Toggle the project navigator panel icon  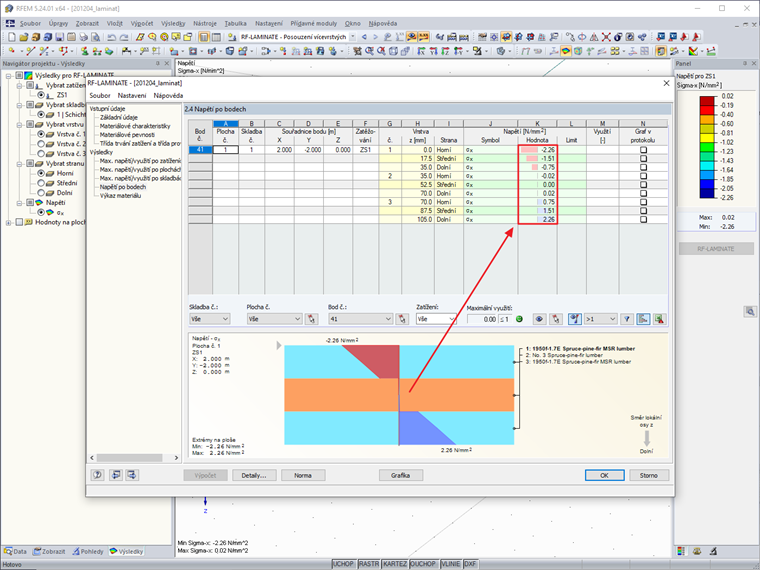click(204, 37)
